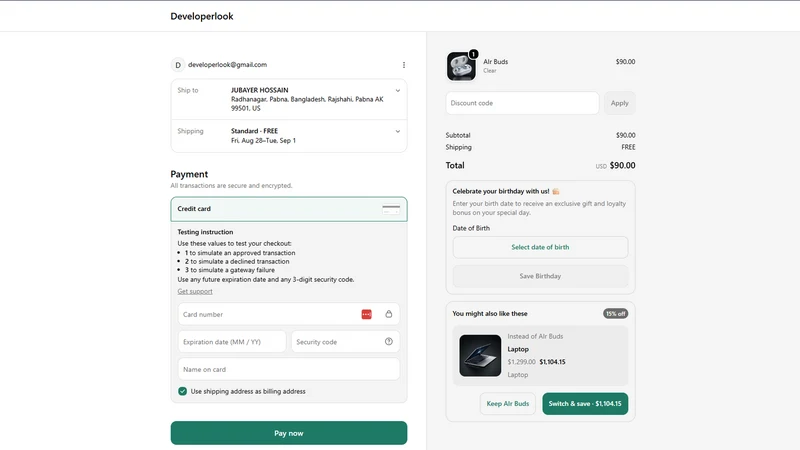Click the Instead of Air Buds label
Screen dimensions: 800x450
(535, 336)
